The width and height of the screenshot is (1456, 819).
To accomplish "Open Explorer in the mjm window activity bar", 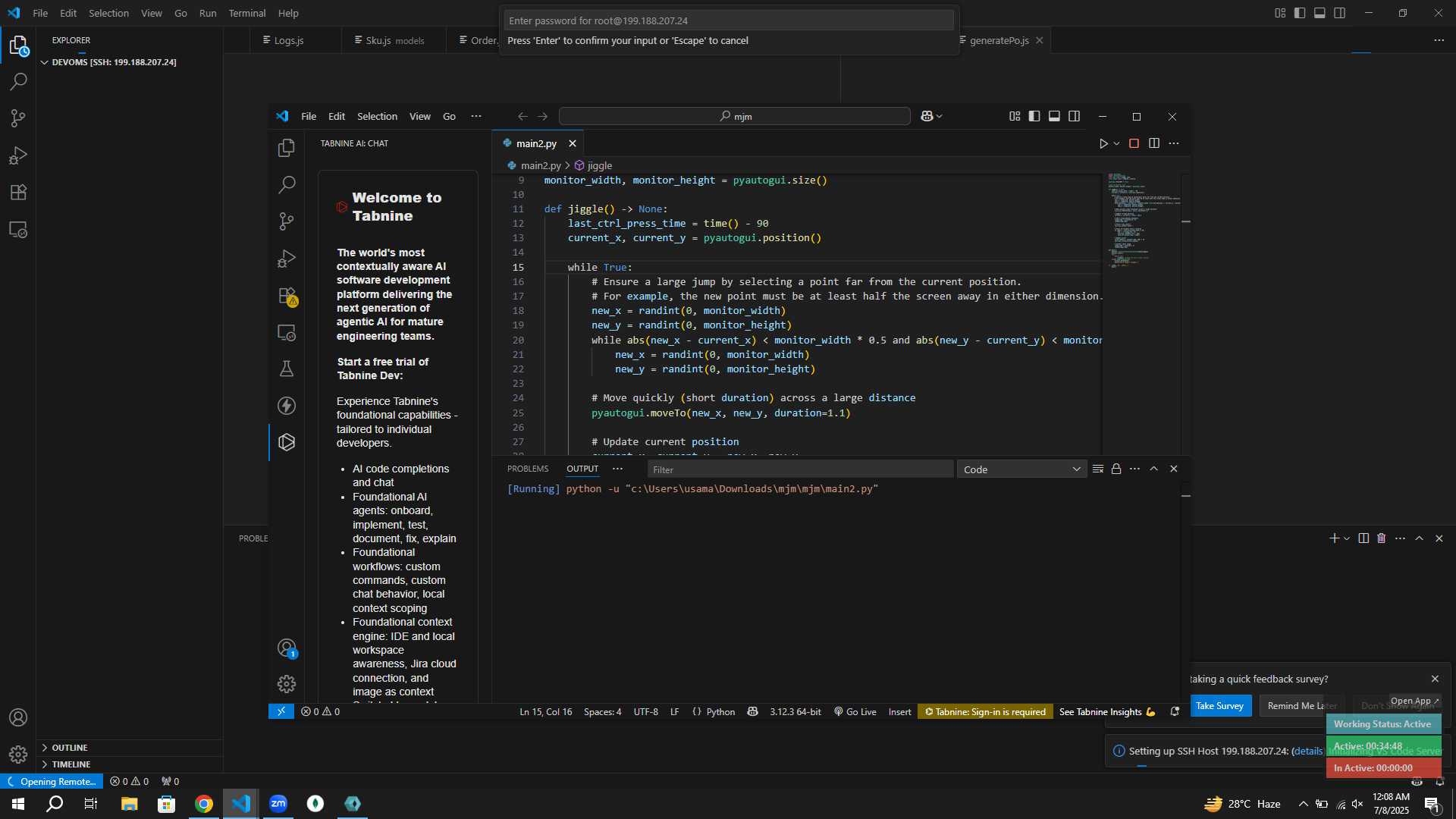I will (287, 148).
